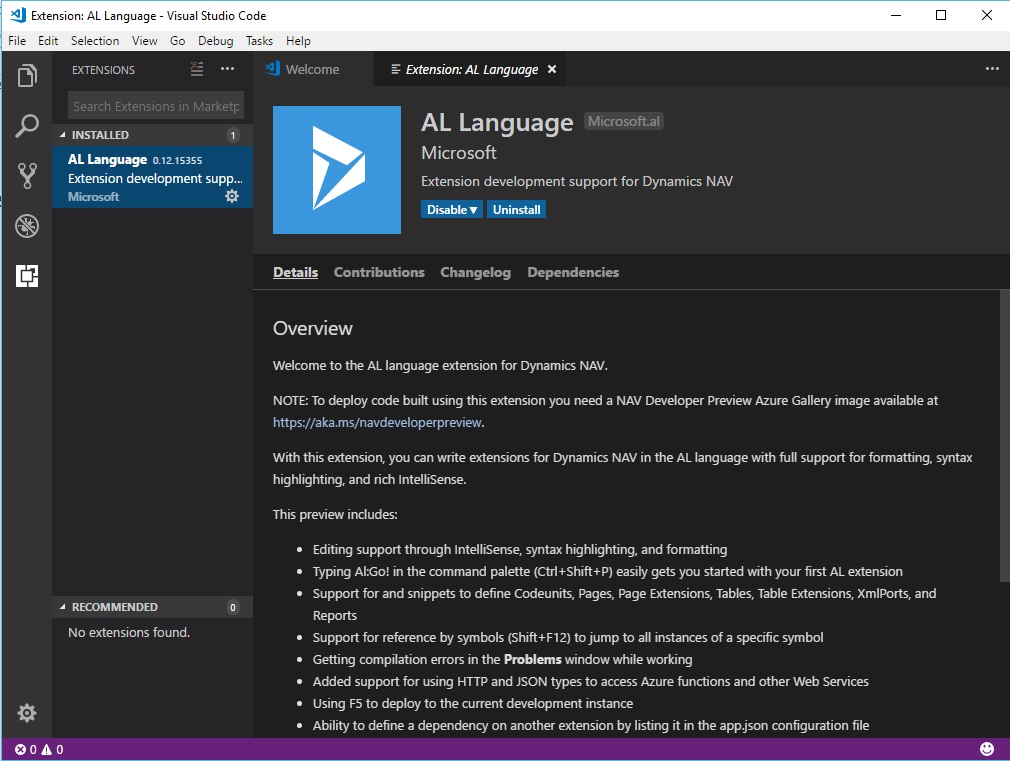
Task: Open the Disable dropdown for AL Language
Action: pos(452,210)
